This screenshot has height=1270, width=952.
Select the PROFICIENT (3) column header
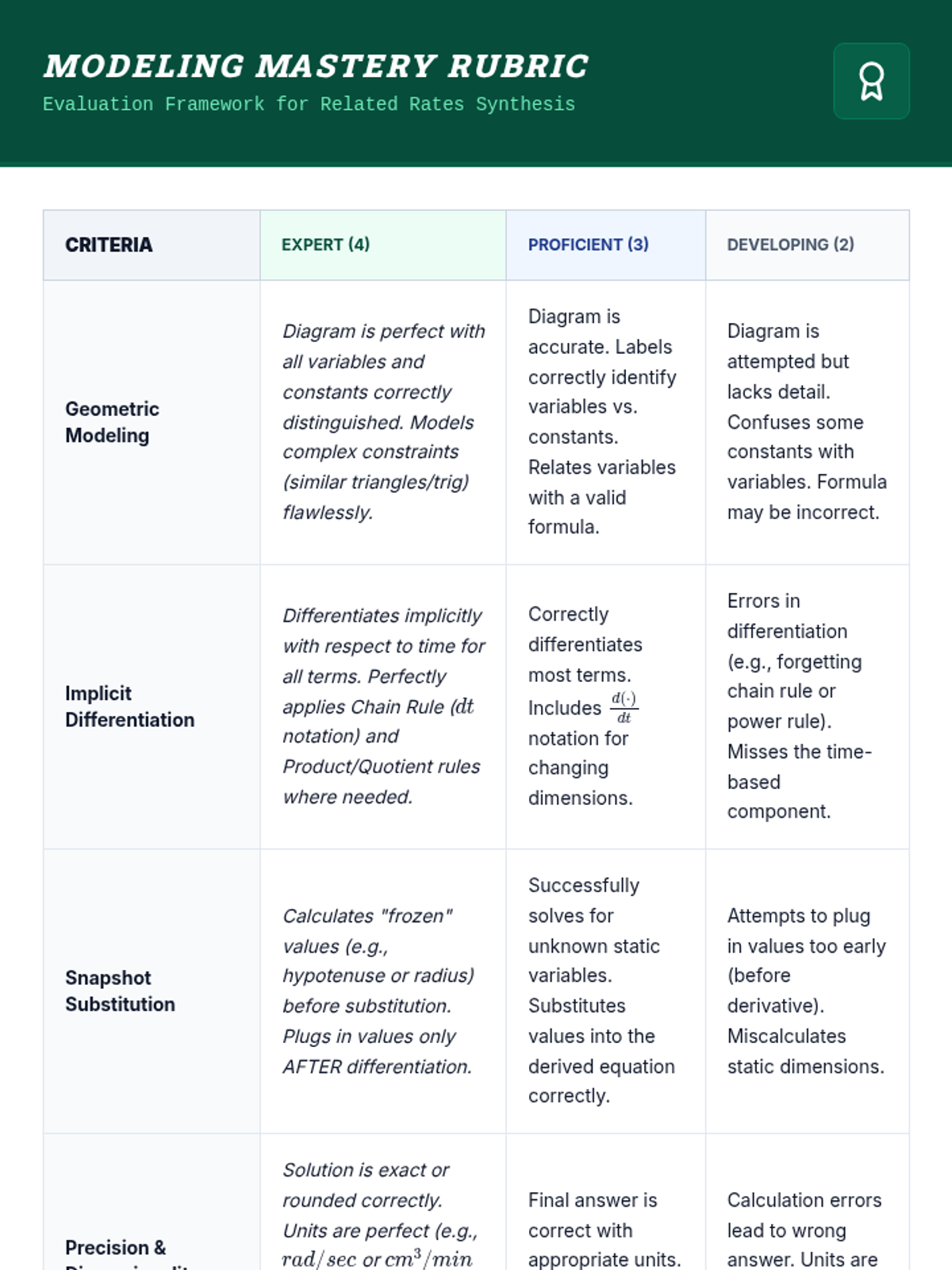pos(588,244)
